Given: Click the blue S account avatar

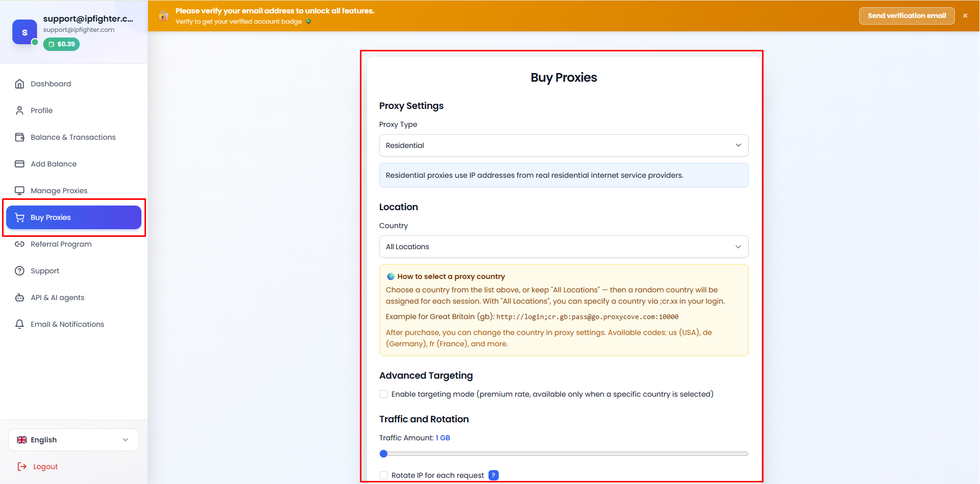Looking at the screenshot, I should pos(24,32).
